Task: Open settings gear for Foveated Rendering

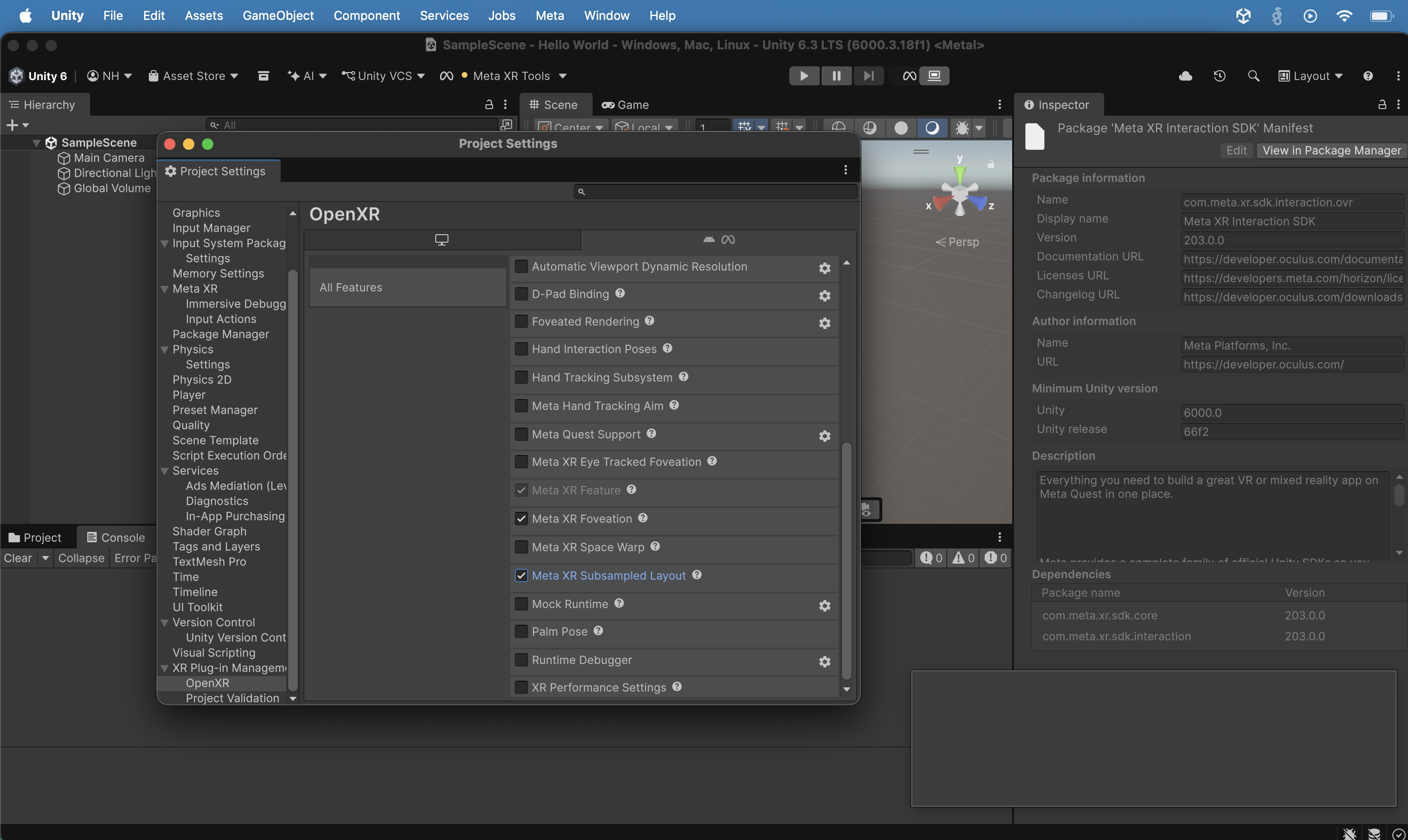Action: click(824, 323)
